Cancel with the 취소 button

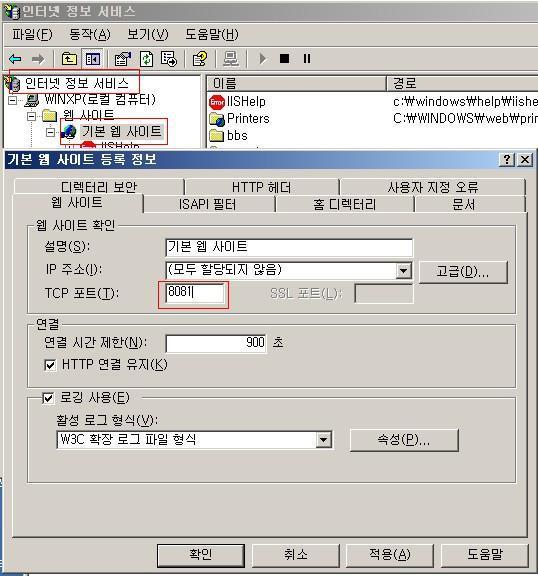click(x=295, y=555)
